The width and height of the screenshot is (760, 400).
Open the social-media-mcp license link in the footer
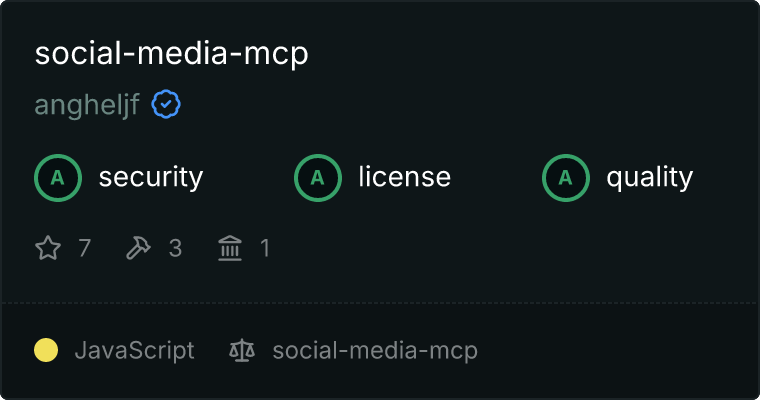coord(375,351)
